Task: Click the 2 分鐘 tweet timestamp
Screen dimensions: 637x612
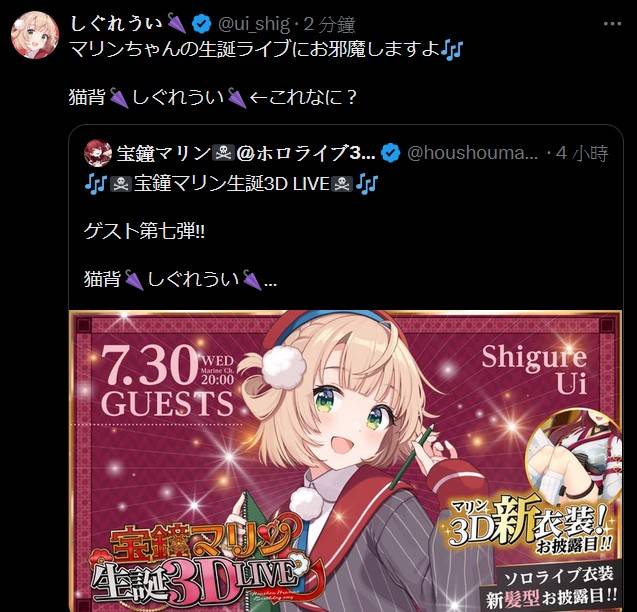Action: click(329, 24)
